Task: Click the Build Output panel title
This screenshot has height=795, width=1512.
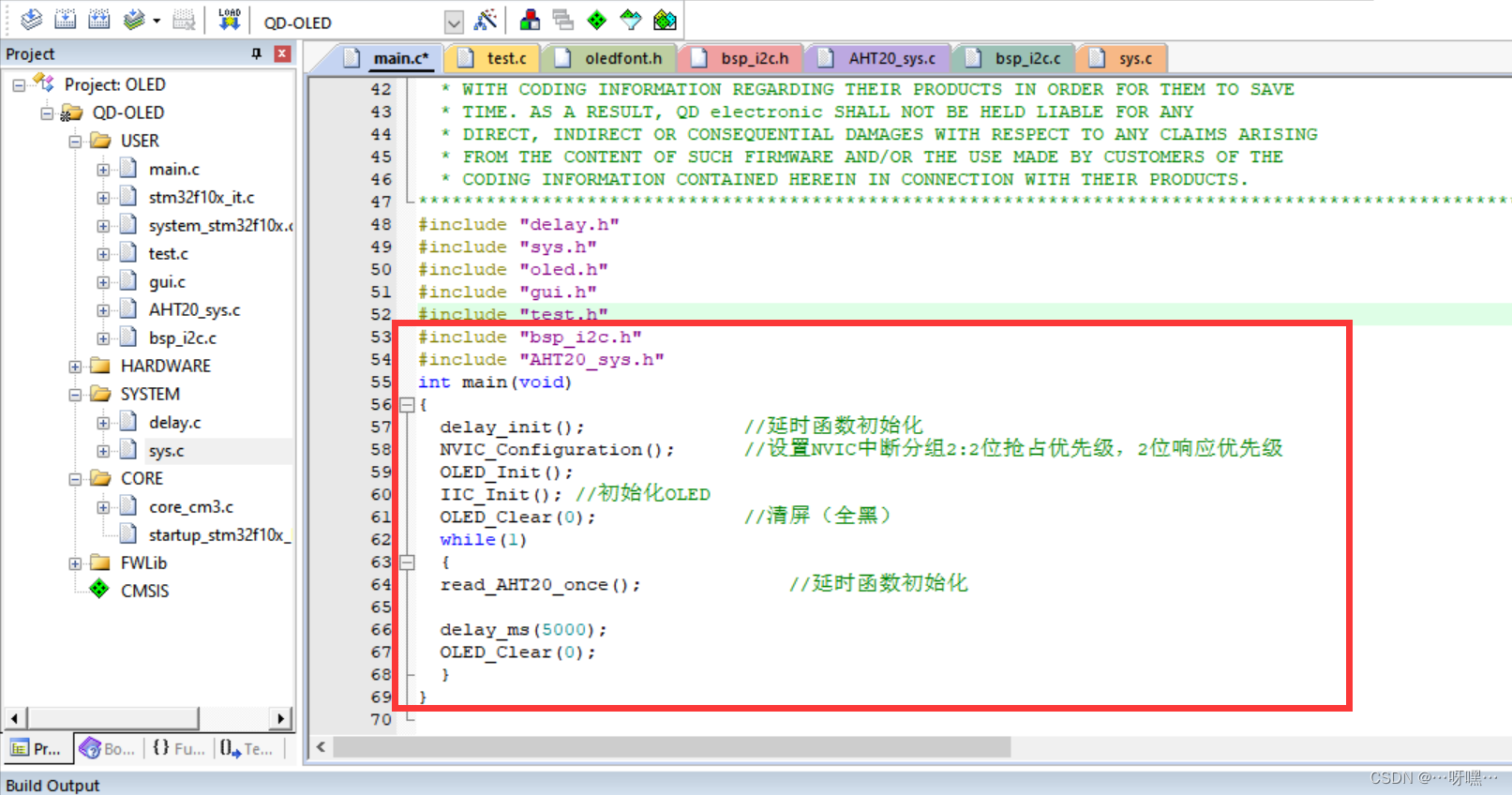Action: [52, 785]
